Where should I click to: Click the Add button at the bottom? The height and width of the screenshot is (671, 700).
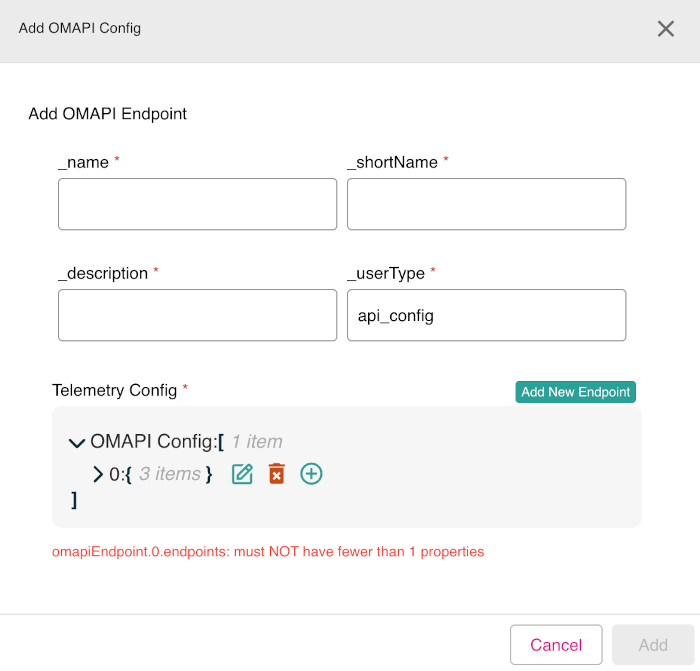point(653,645)
